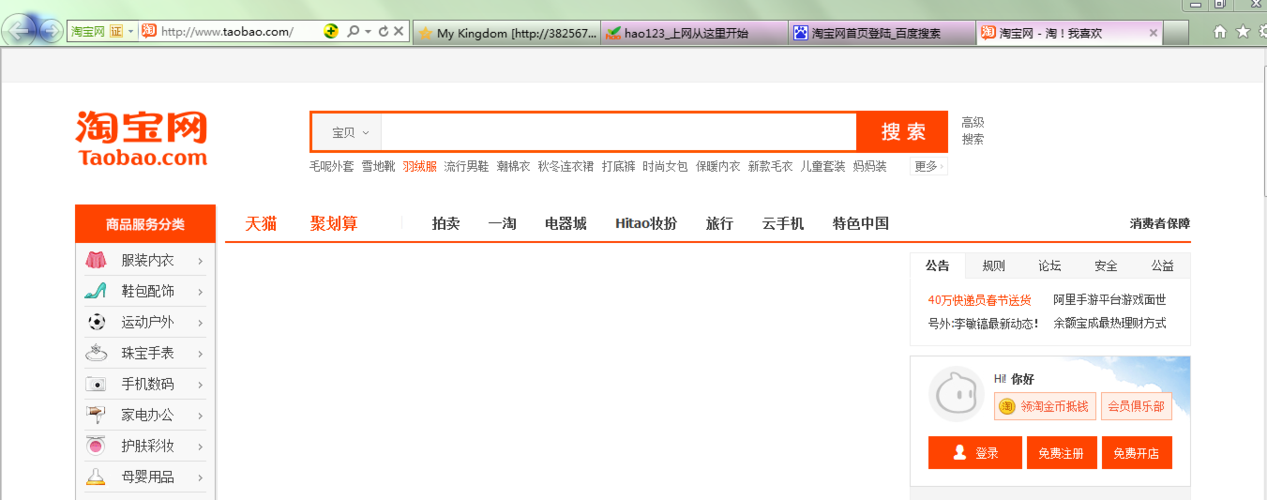Refresh the page using the reload icon

point(383,32)
